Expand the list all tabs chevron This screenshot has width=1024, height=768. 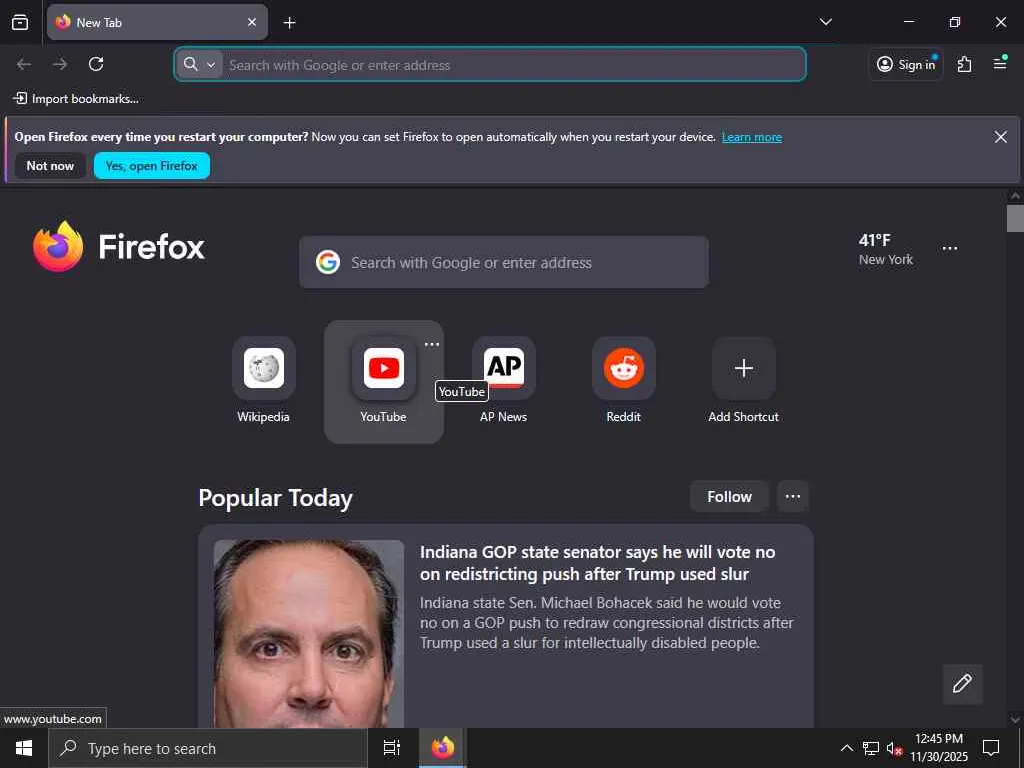tap(825, 22)
